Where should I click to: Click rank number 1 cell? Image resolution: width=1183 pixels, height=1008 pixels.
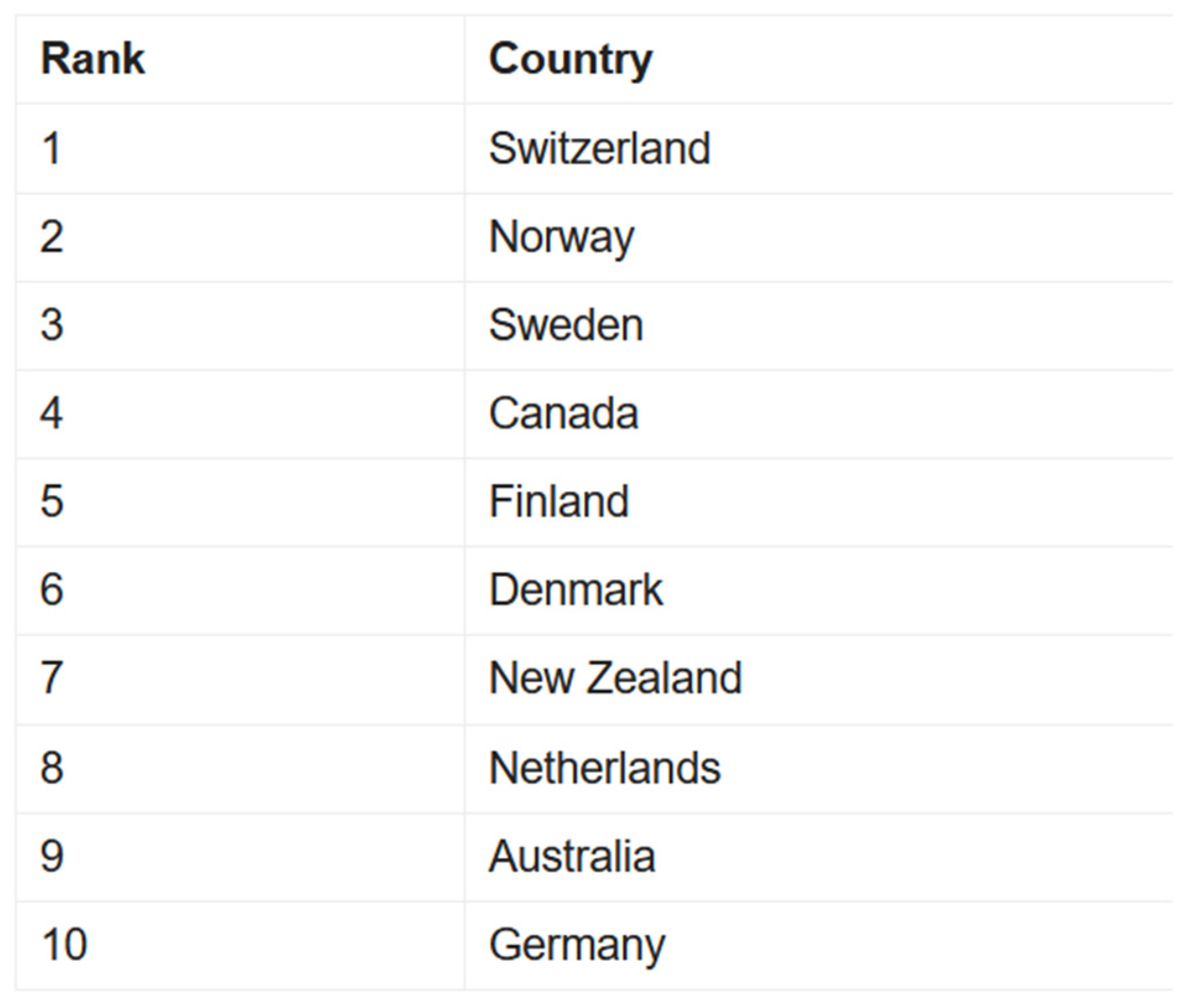[x=52, y=149]
